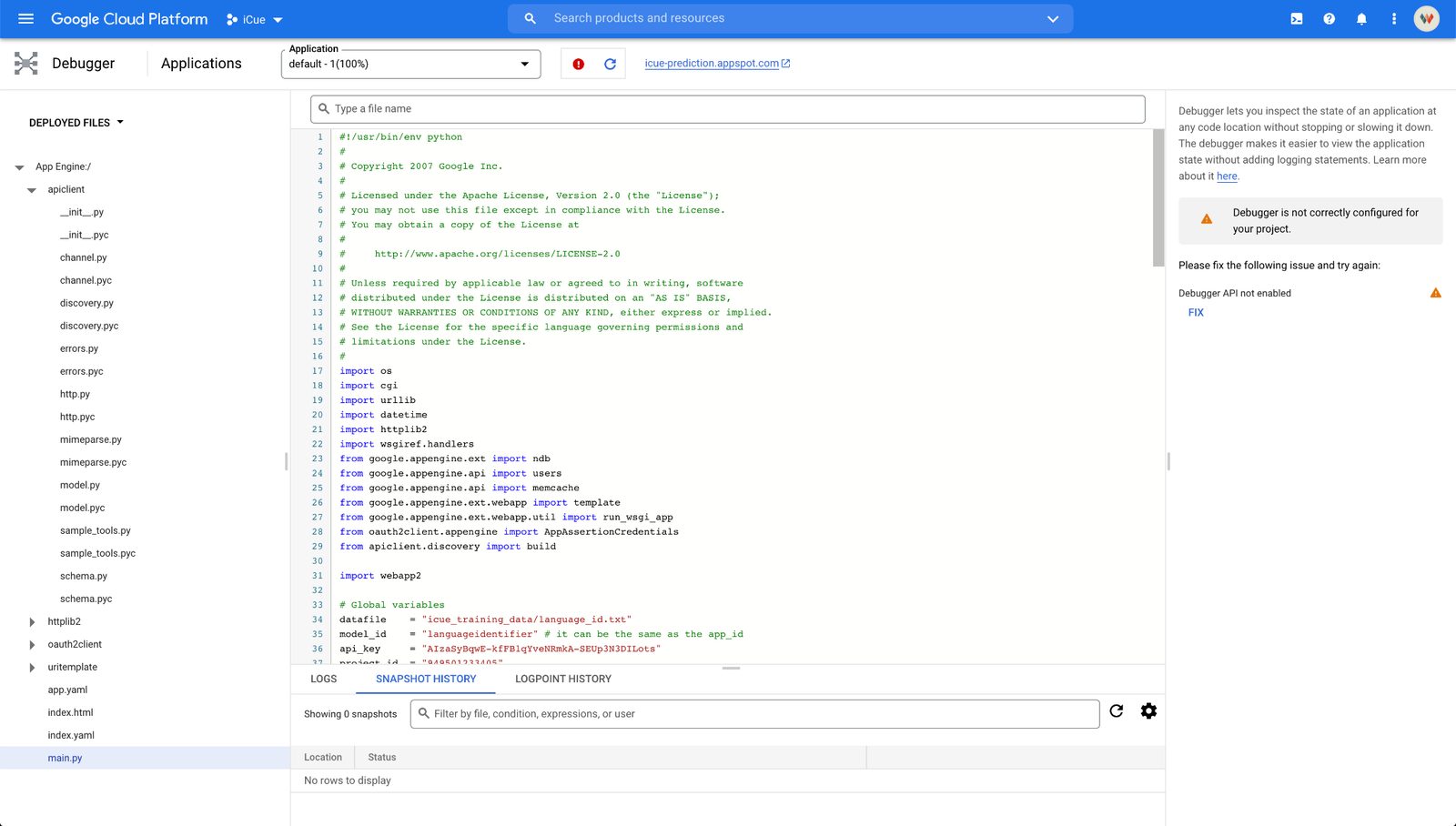1456x826 pixels.
Task: Open index.html file
Action: [70, 712]
